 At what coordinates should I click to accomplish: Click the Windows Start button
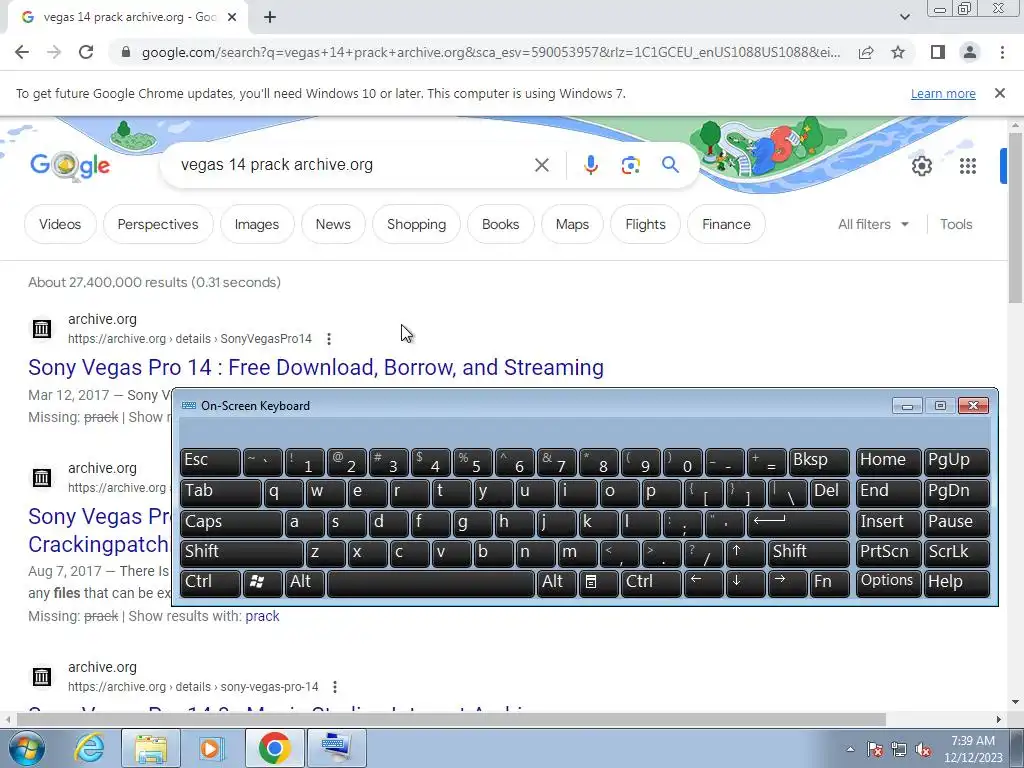click(x=26, y=748)
